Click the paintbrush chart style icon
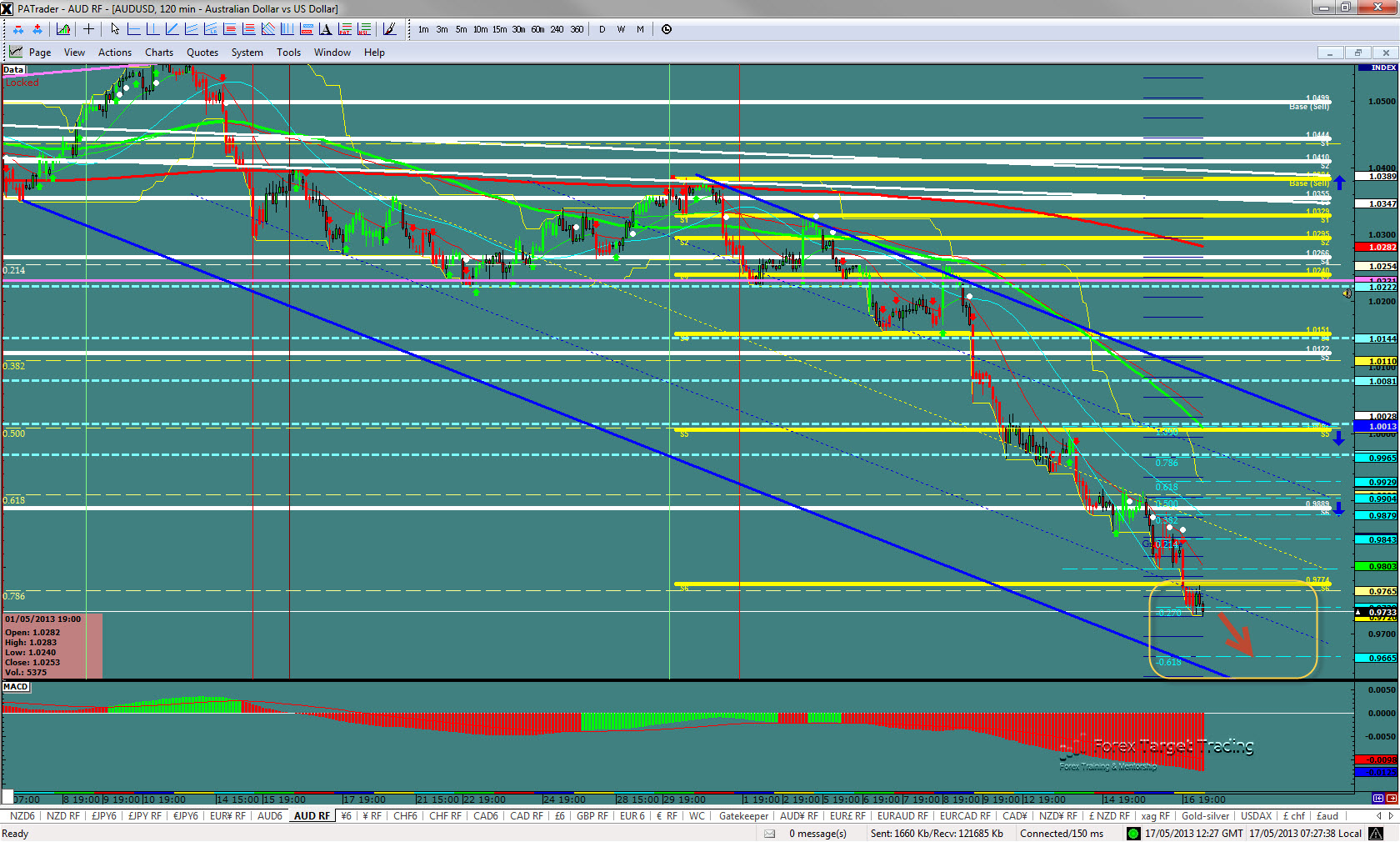 [x=389, y=29]
